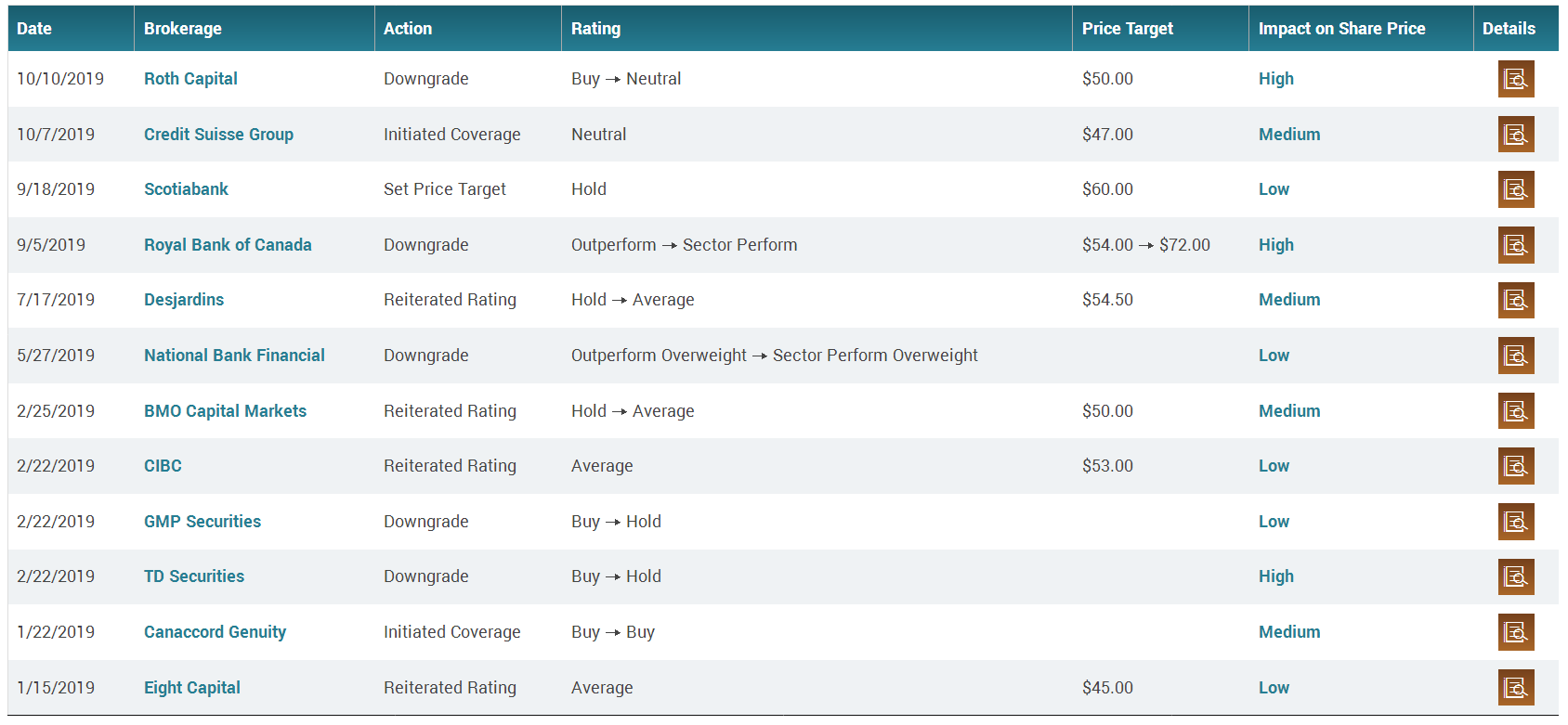
Task: Click the High impact link for TD Securities
Action: 1275,576
